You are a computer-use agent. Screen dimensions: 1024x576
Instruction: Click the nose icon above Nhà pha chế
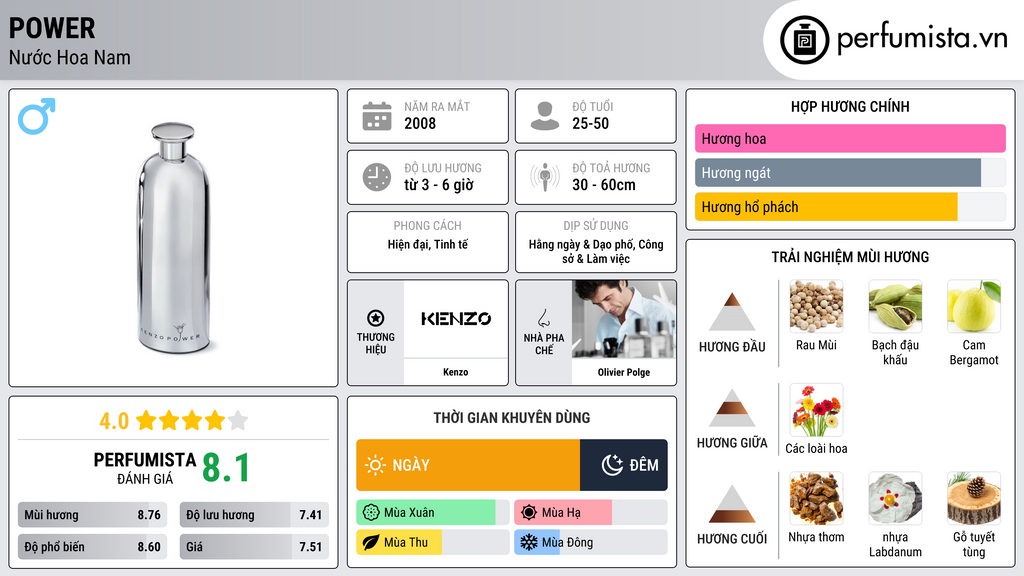click(x=543, y=318)
